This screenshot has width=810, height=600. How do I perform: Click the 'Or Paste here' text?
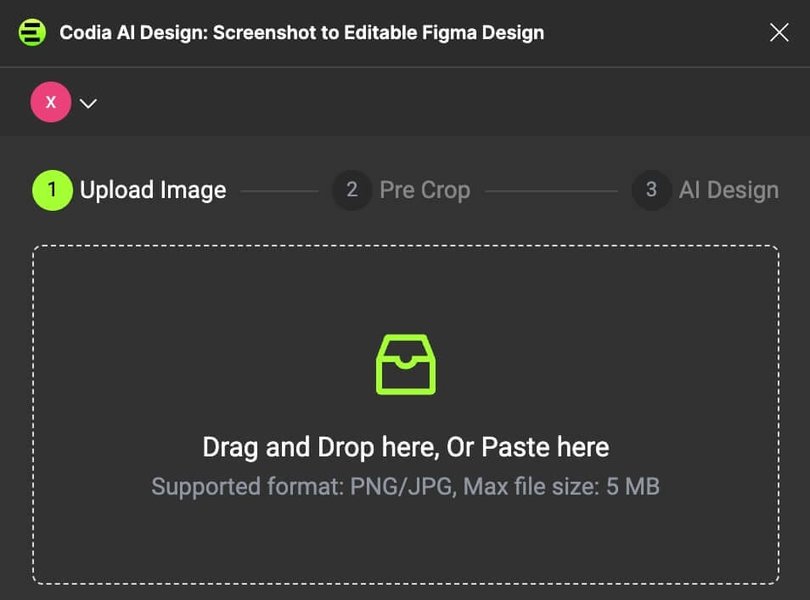[x=527, y=447]
